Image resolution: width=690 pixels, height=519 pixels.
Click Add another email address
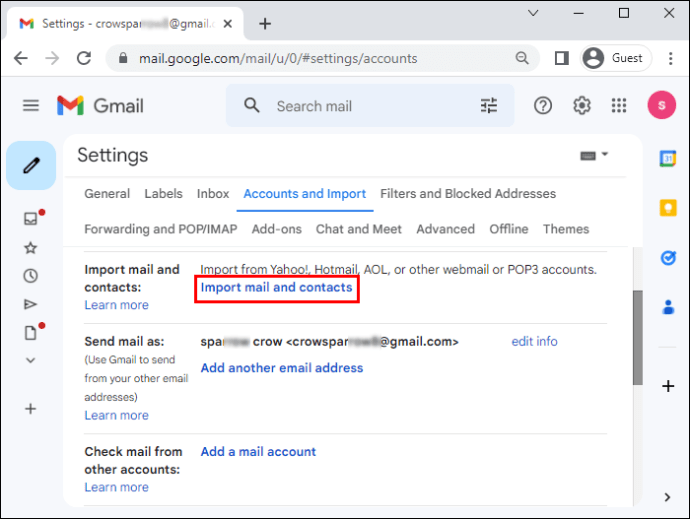pos(282,368)
